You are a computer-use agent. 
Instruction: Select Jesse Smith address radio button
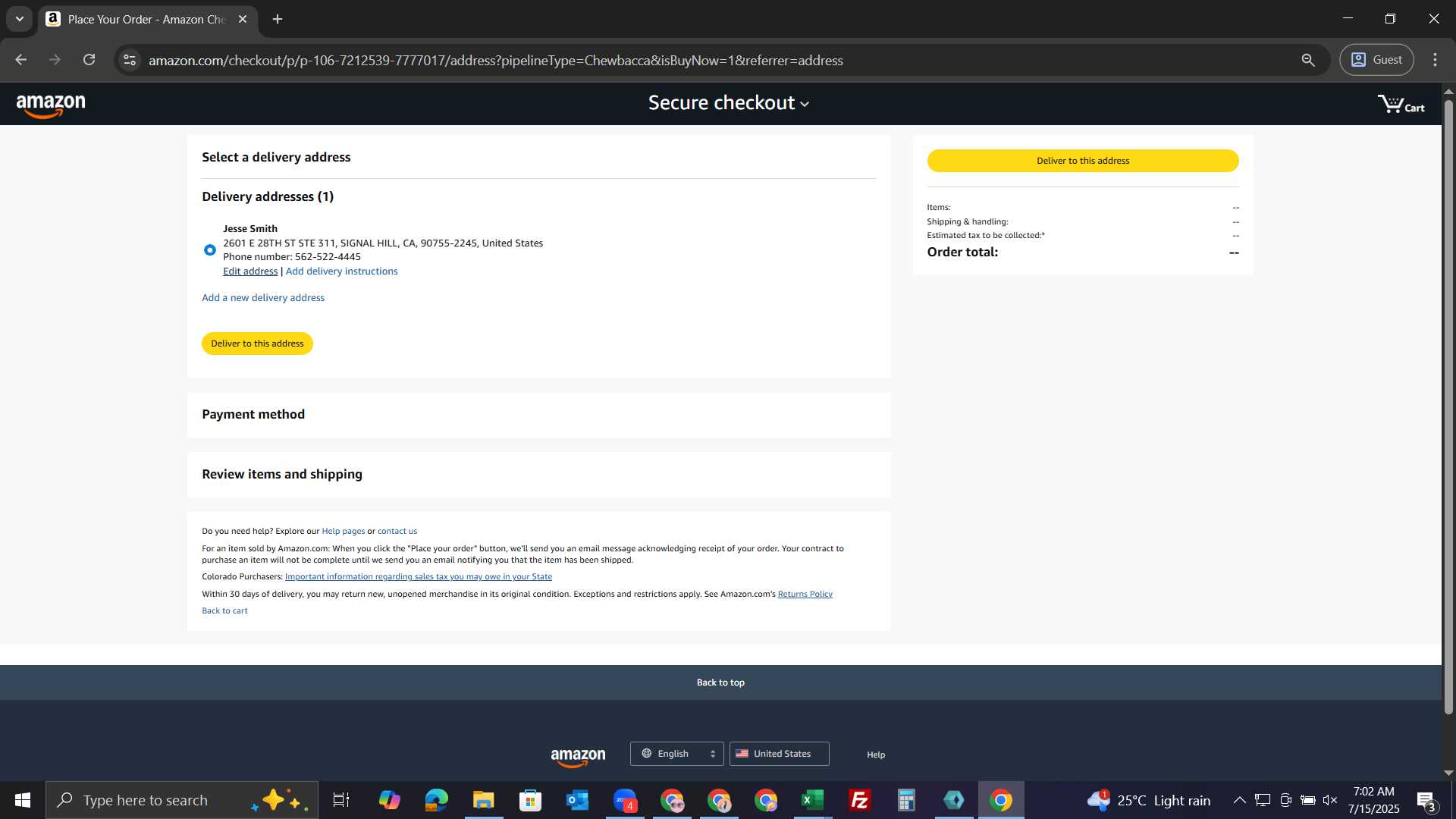[x=210, y=250]
